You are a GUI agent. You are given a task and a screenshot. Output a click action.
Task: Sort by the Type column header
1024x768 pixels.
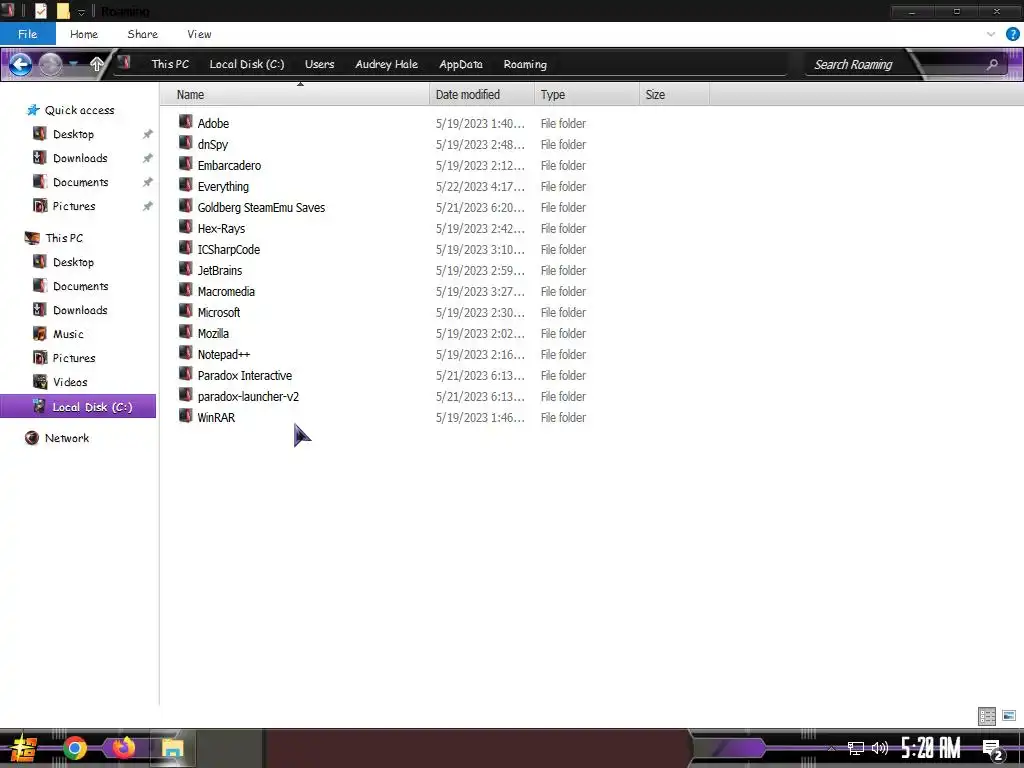click(586, 95)
